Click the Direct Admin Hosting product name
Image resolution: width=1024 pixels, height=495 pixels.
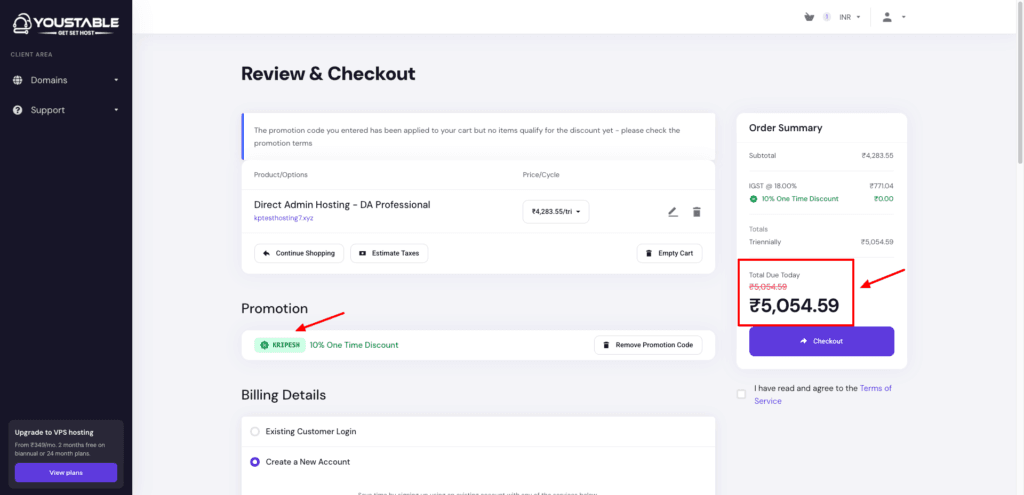tap(342, 205)
